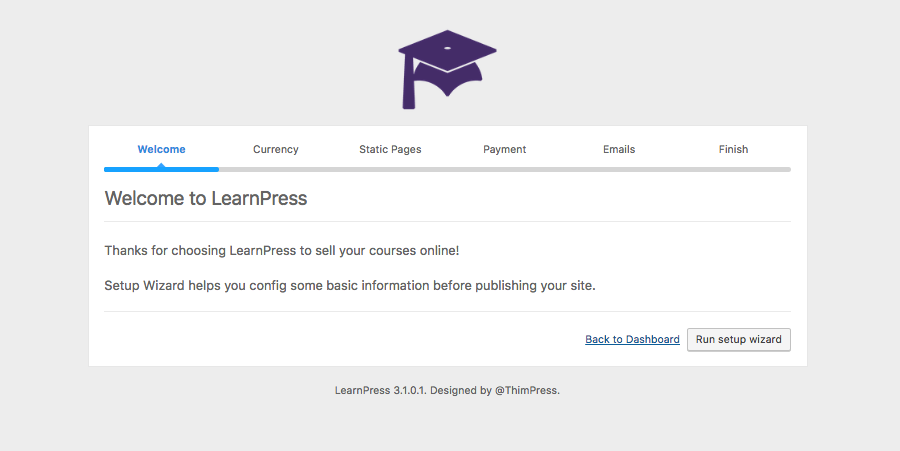Click the Run setup wizard button
The width and height of the screenshot is (900, 451).
pyautogui.click(x=739, y=340)
